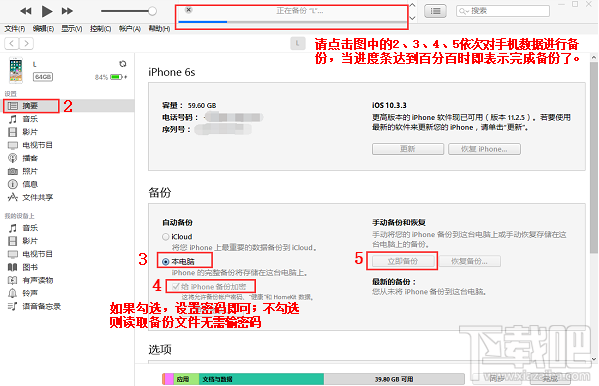Screen dimensions: 599x386
Task: Click the status display up arrow
Action: [413, 5]
